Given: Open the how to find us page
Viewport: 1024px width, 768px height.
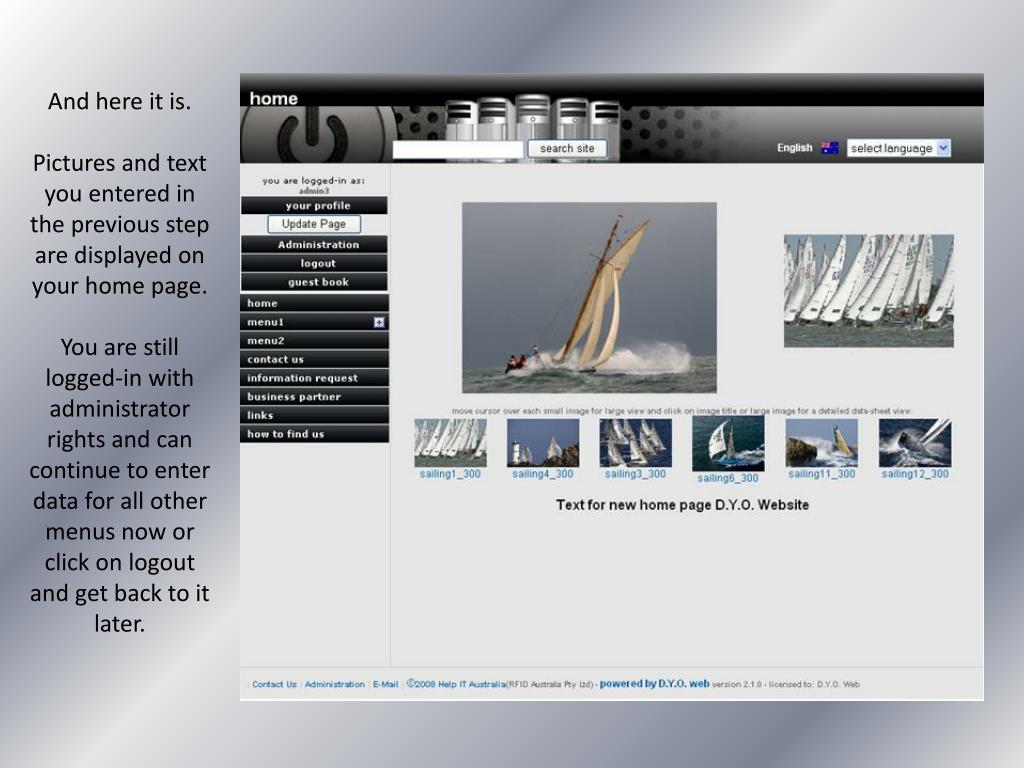Looking at the screenshot, I should coord(314,434).
